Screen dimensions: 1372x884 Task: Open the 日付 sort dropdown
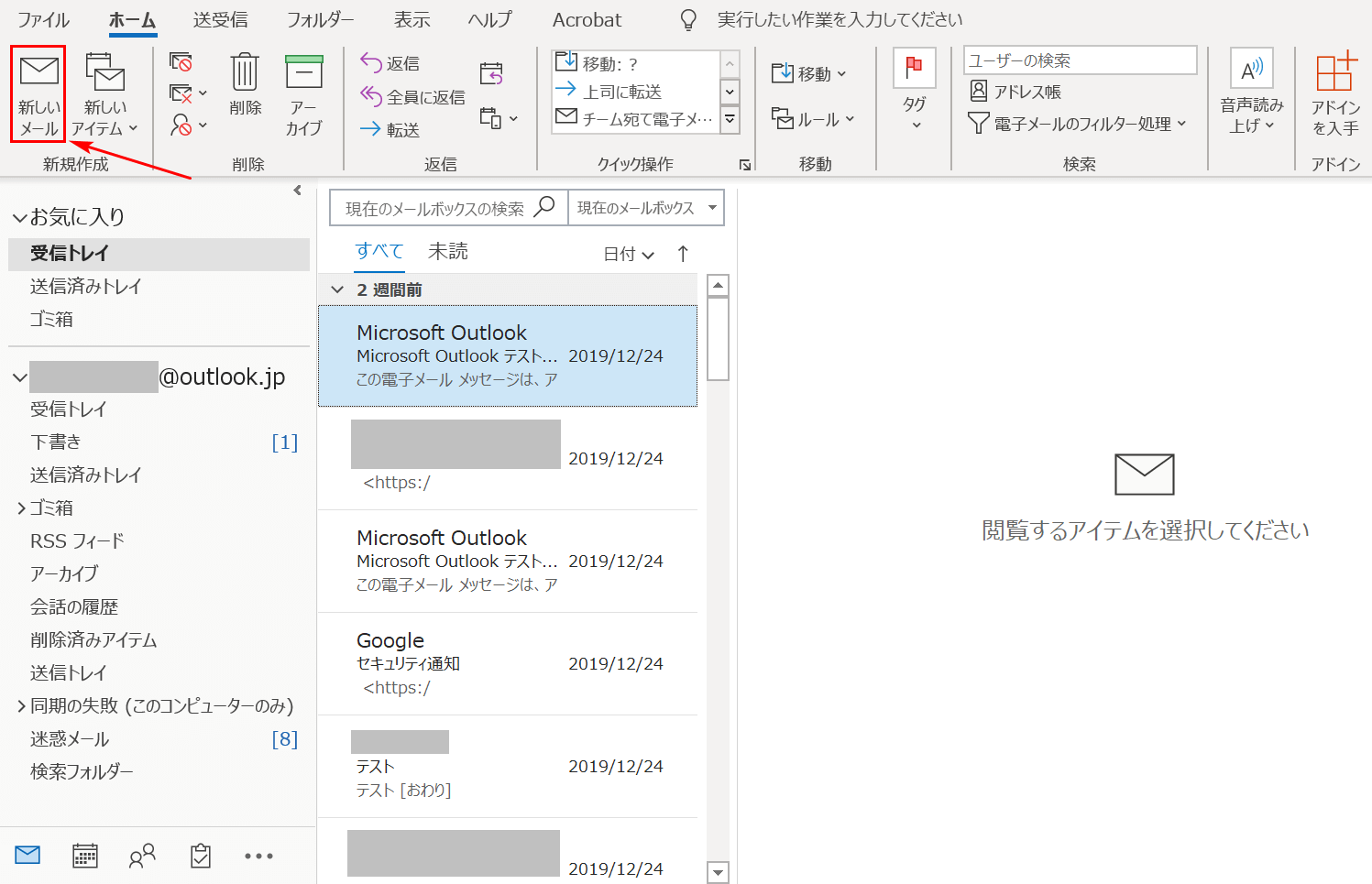click(x=629, y=254)
